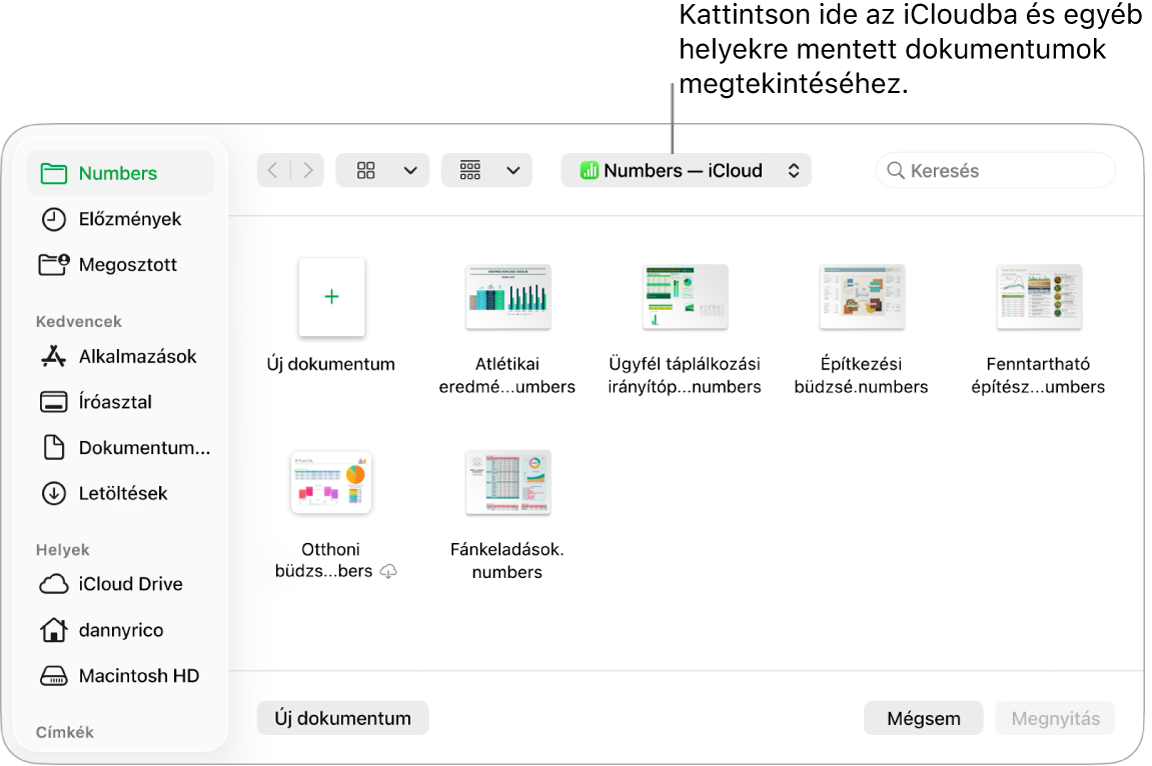
Task: Select the Fenntartható építész...umbers thumbnail
Action: [x=1039, y=297]
